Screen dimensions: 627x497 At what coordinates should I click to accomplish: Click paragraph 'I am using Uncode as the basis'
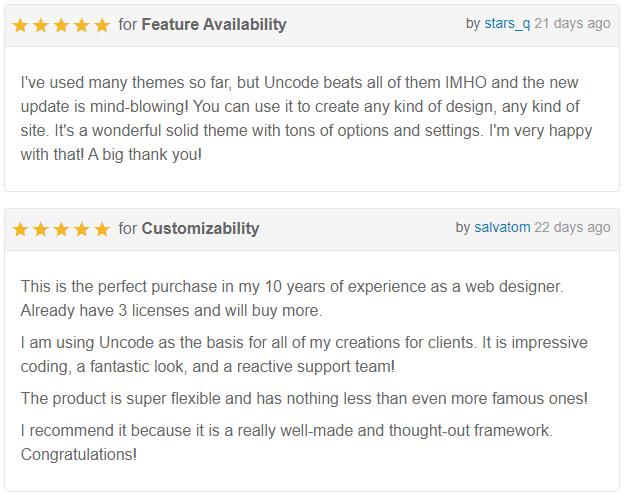click(304, 354)
